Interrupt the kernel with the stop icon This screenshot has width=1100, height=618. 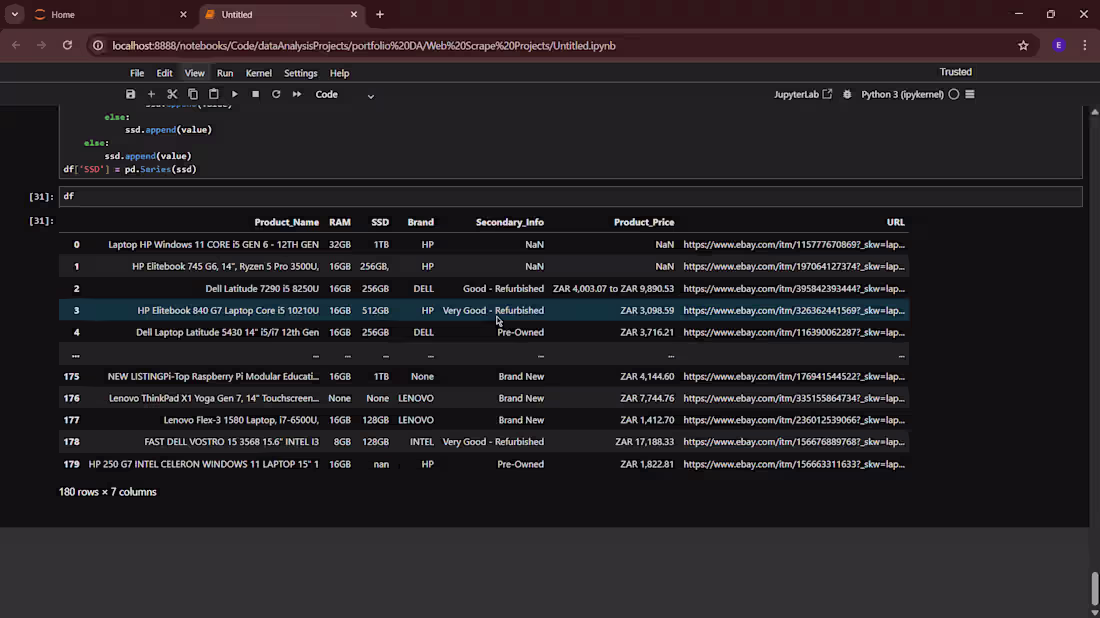255,94
